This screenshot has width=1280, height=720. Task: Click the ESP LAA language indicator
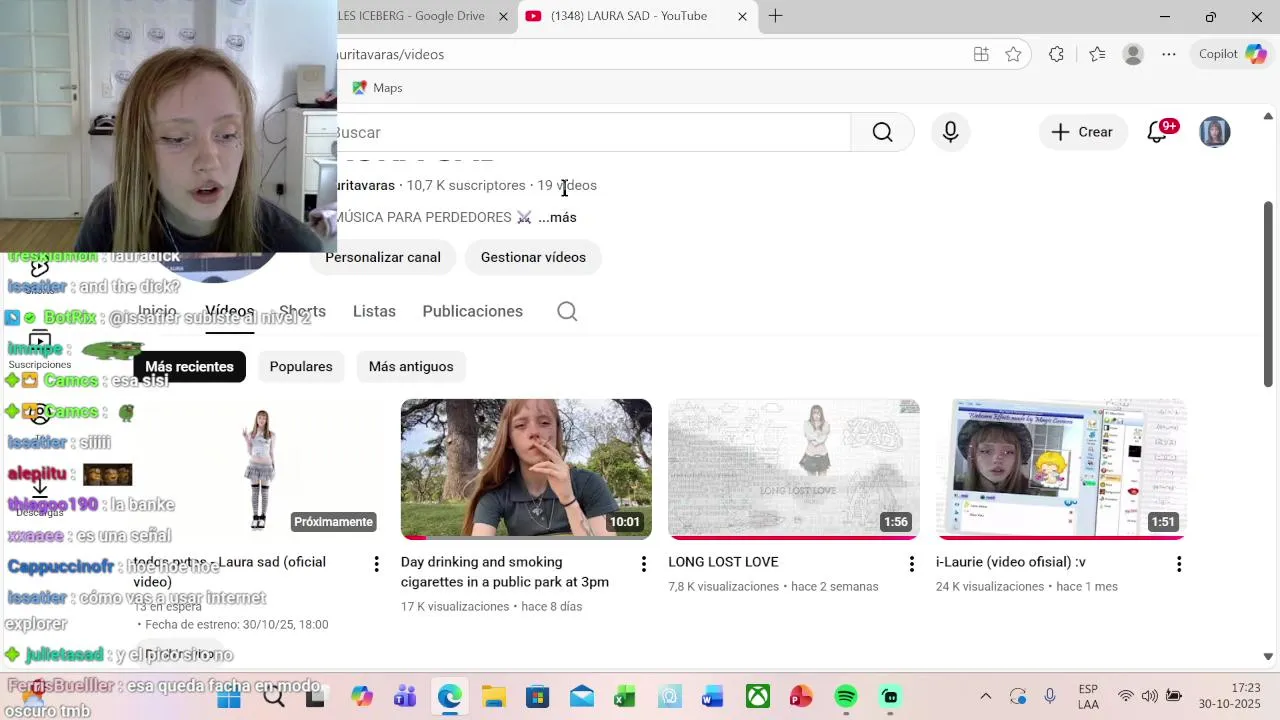pyautogui.click(x=1089, y=696)
